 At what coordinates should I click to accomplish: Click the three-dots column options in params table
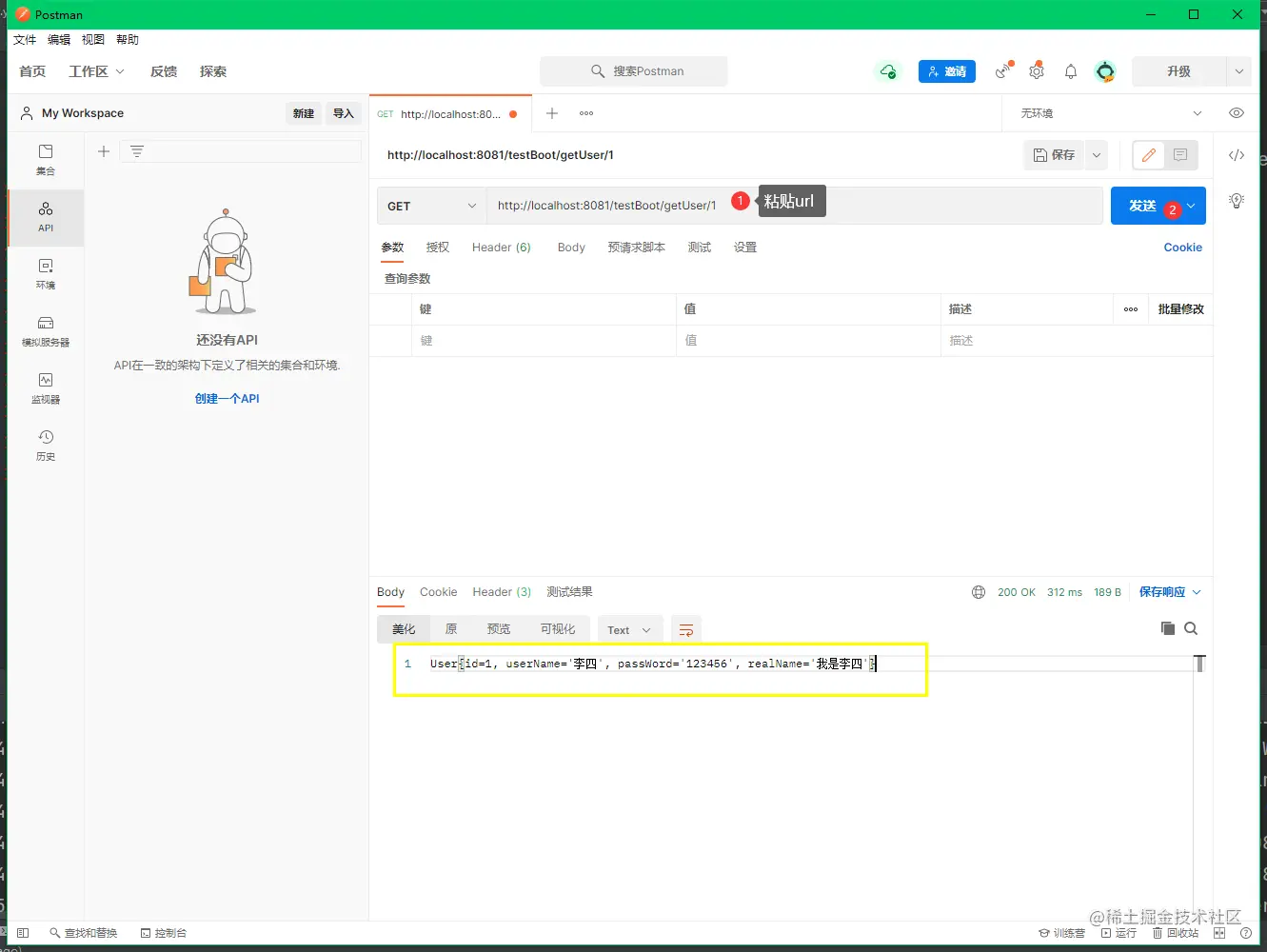1131,309
